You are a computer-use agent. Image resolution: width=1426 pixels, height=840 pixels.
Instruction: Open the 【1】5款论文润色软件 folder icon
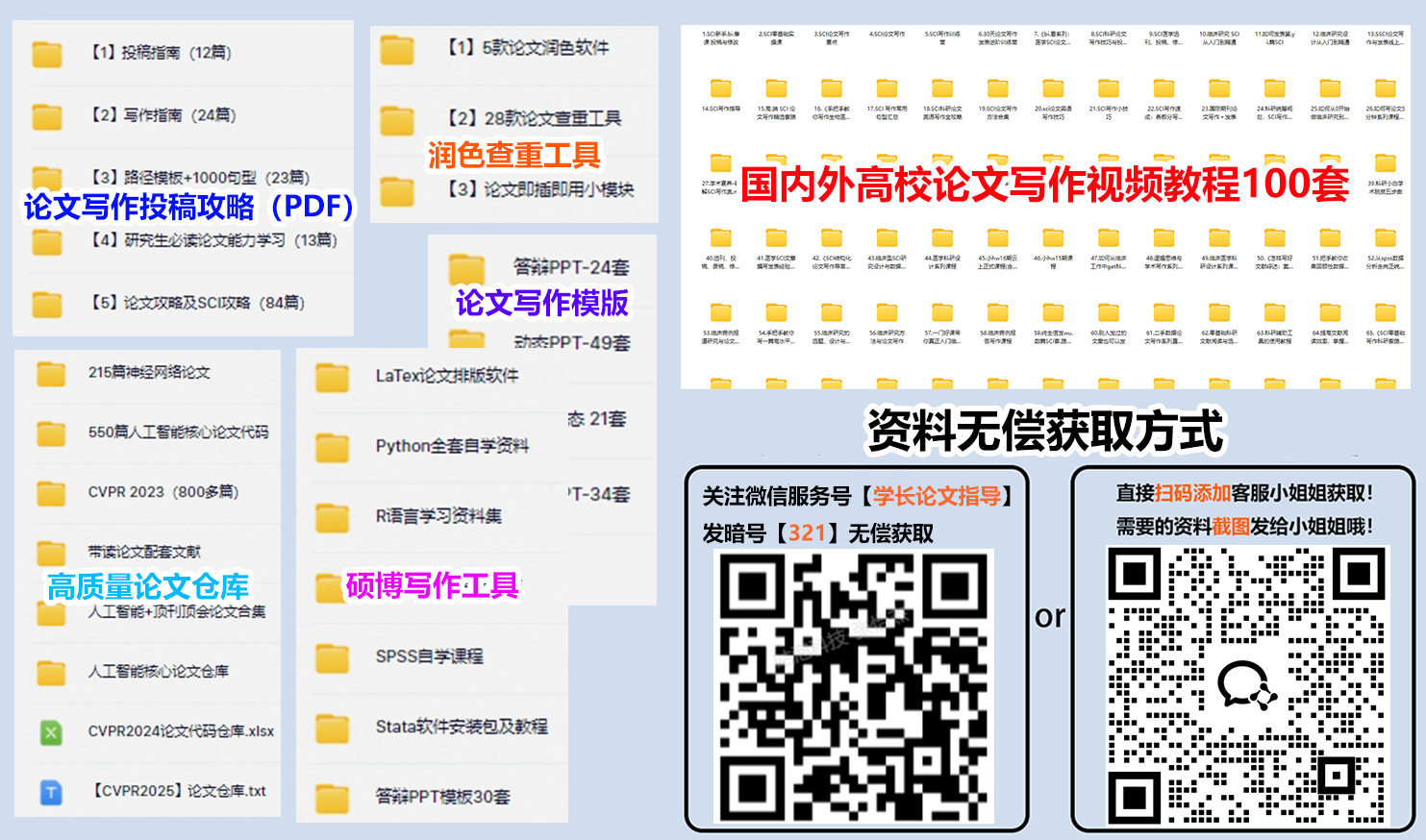tap(397, 50)
